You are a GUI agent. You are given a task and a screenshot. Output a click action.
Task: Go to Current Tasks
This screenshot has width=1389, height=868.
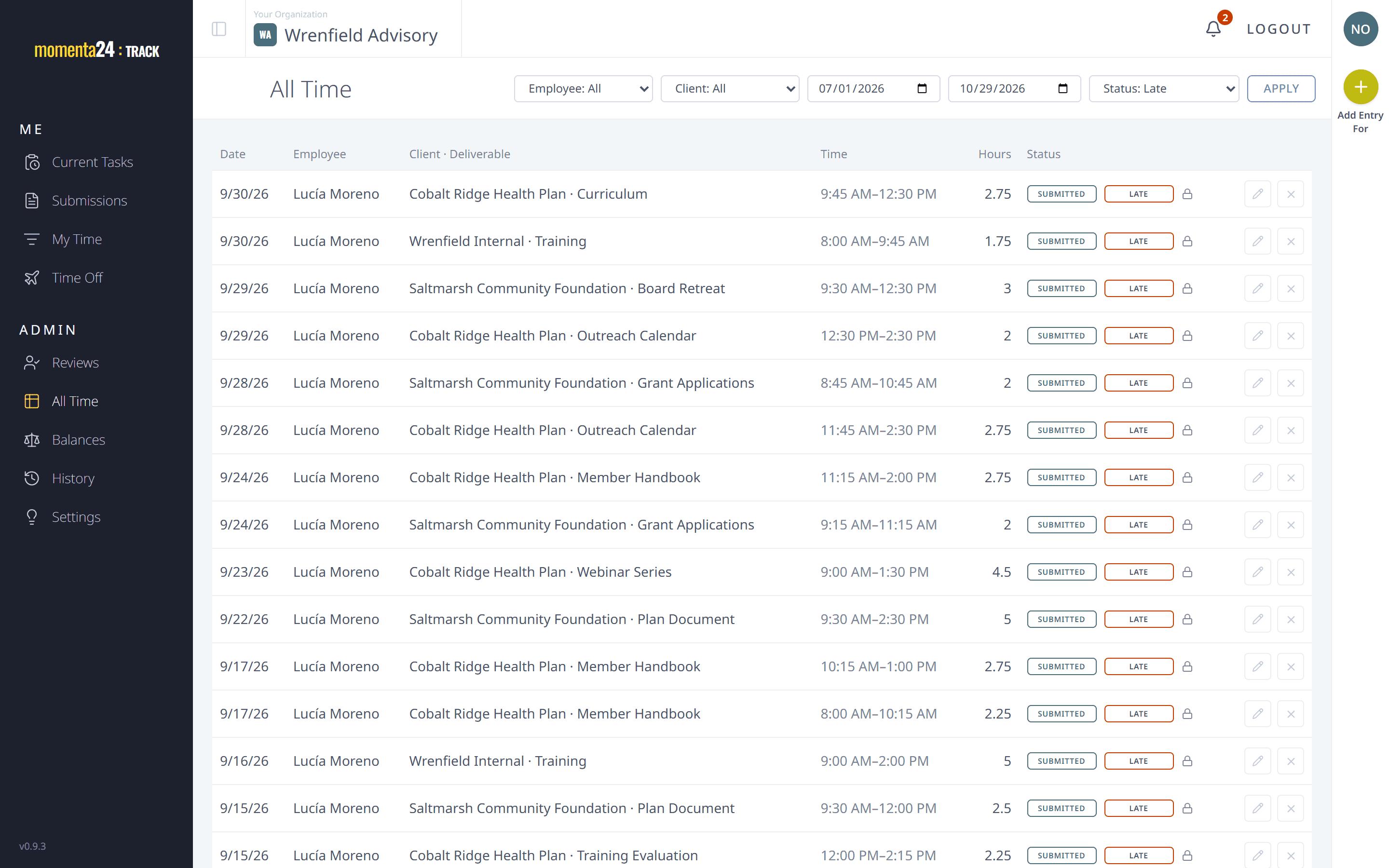93,162
